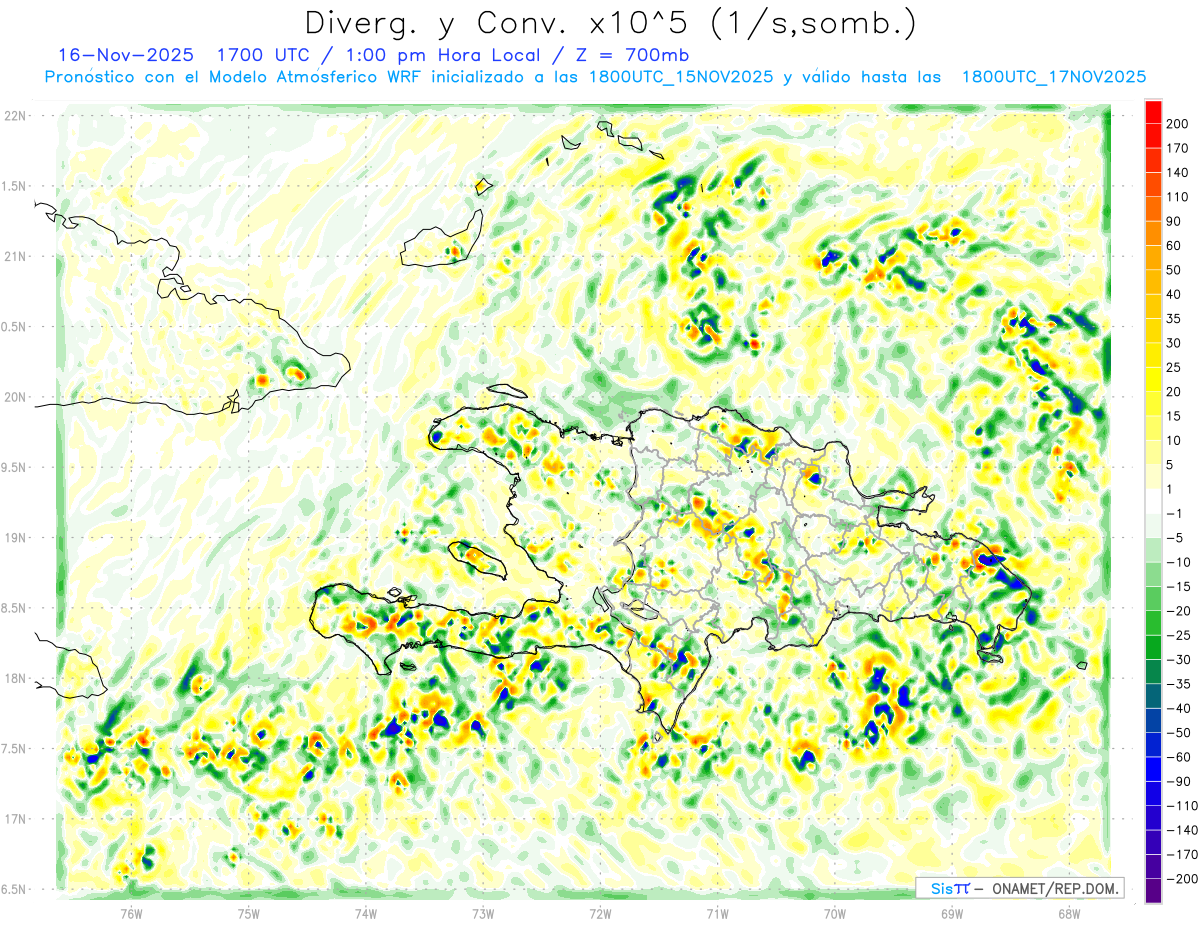Click the '75W' longitude label
The image size is (1200, 927).
[x=249, y=914]
